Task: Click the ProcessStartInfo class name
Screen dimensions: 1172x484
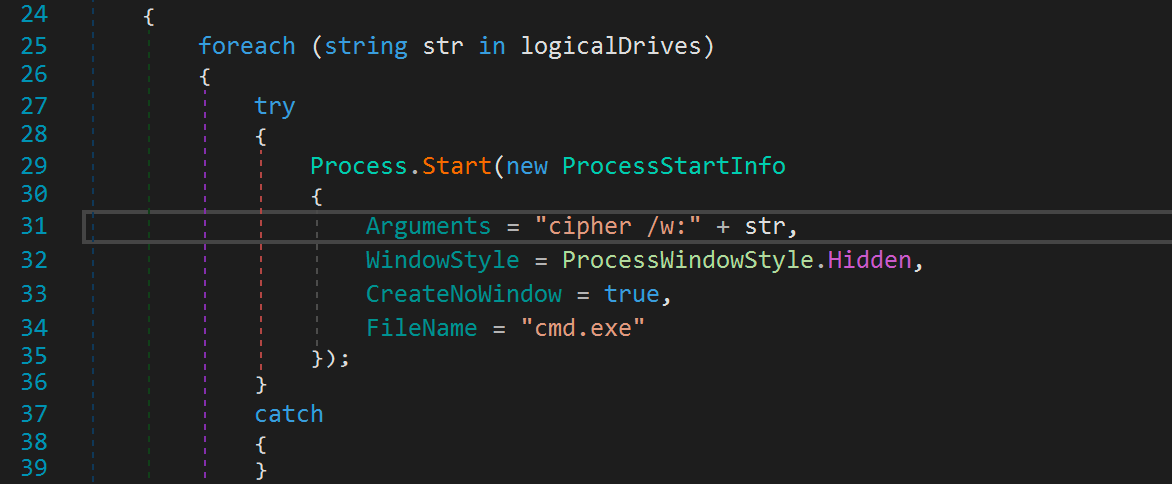Action: 673,166
